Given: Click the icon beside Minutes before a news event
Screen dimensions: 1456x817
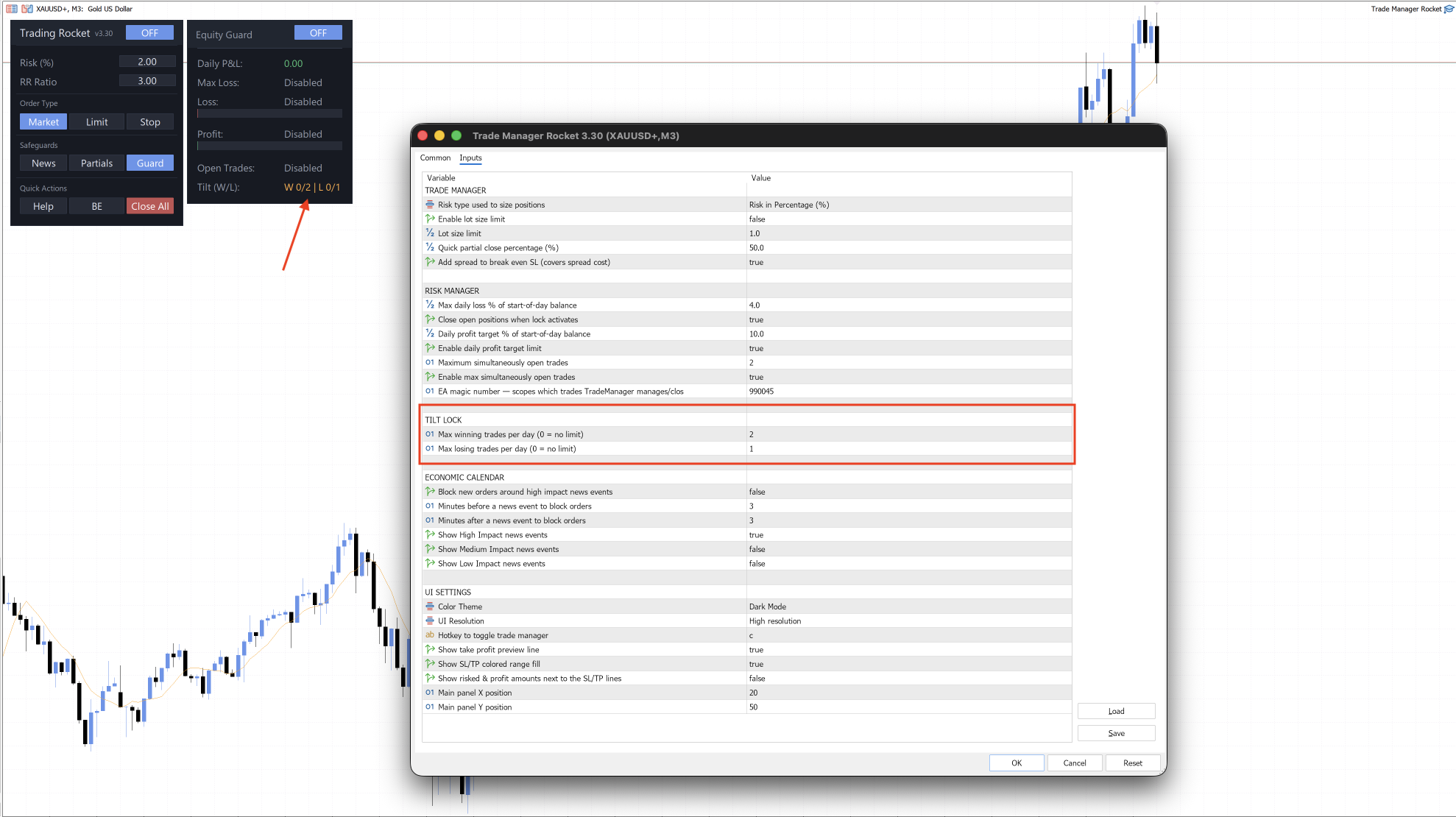Looking at the screenshot, I should pos(430,506).
